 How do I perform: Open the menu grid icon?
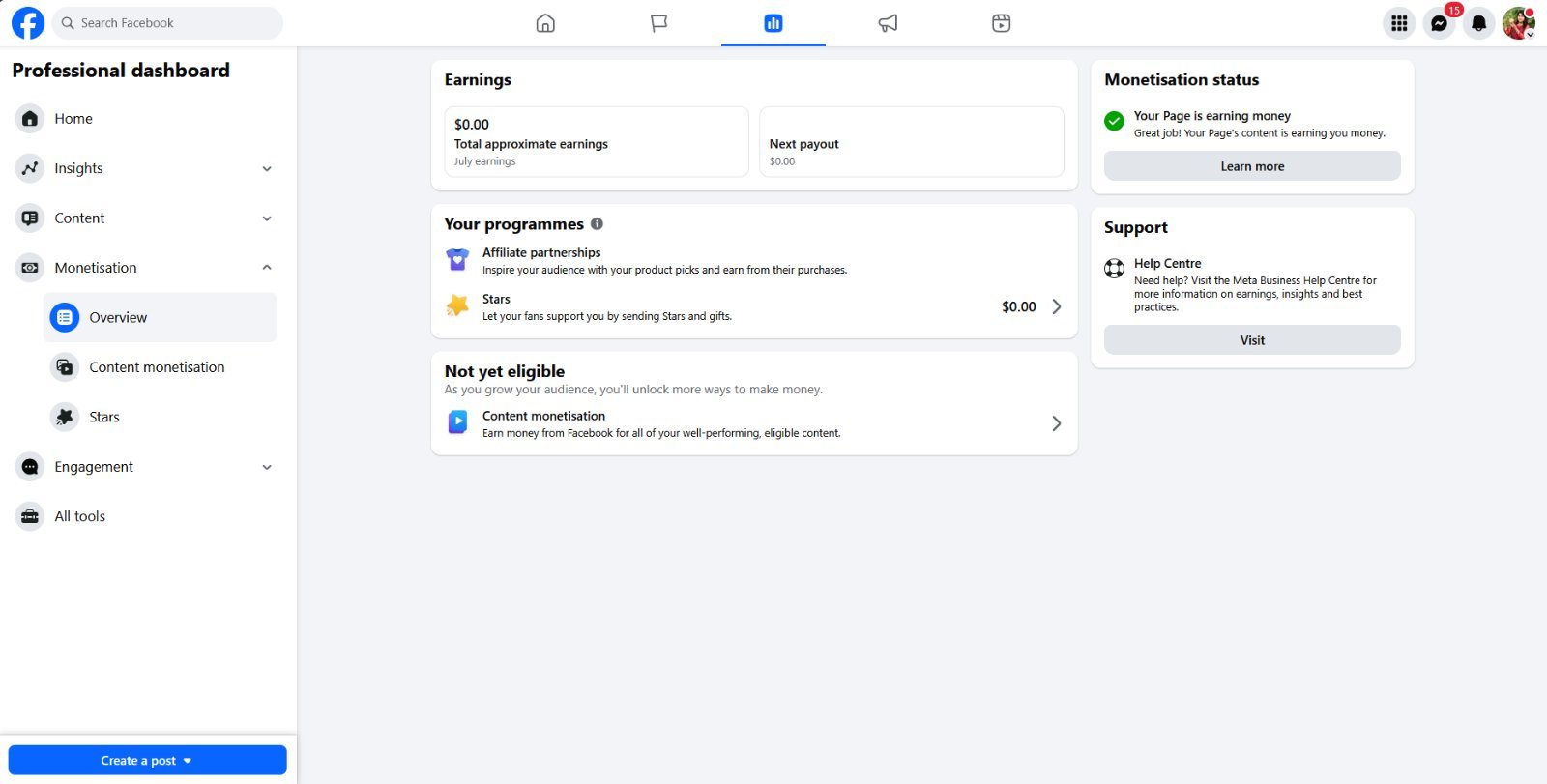(x=1399, y=23)
